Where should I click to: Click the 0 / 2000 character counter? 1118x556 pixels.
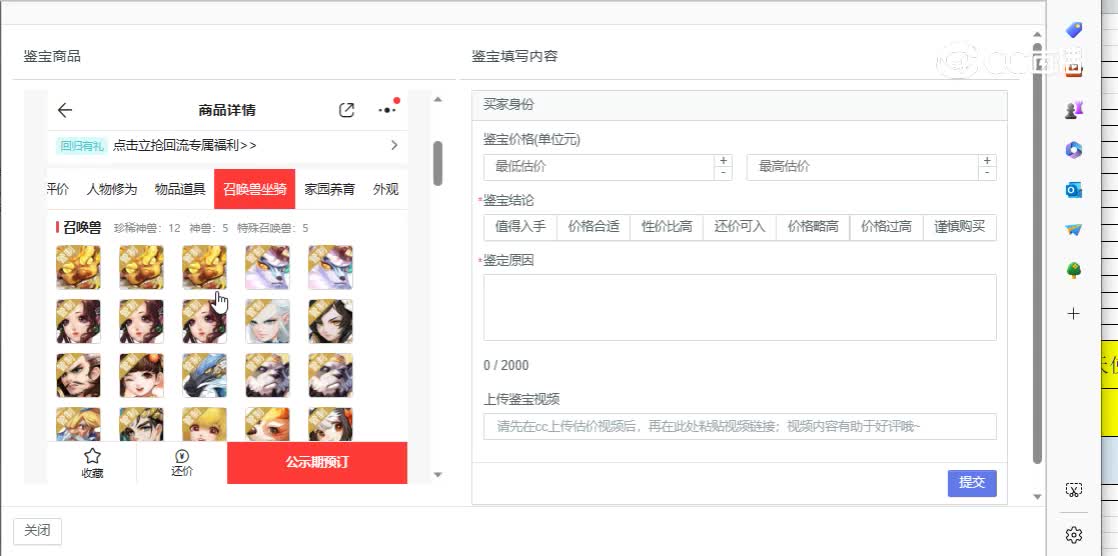pyautogui.click(x=506, y=366)
